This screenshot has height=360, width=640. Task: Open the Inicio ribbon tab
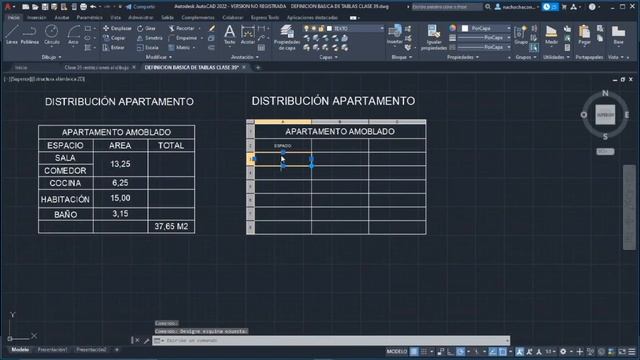tap(13, 18)
